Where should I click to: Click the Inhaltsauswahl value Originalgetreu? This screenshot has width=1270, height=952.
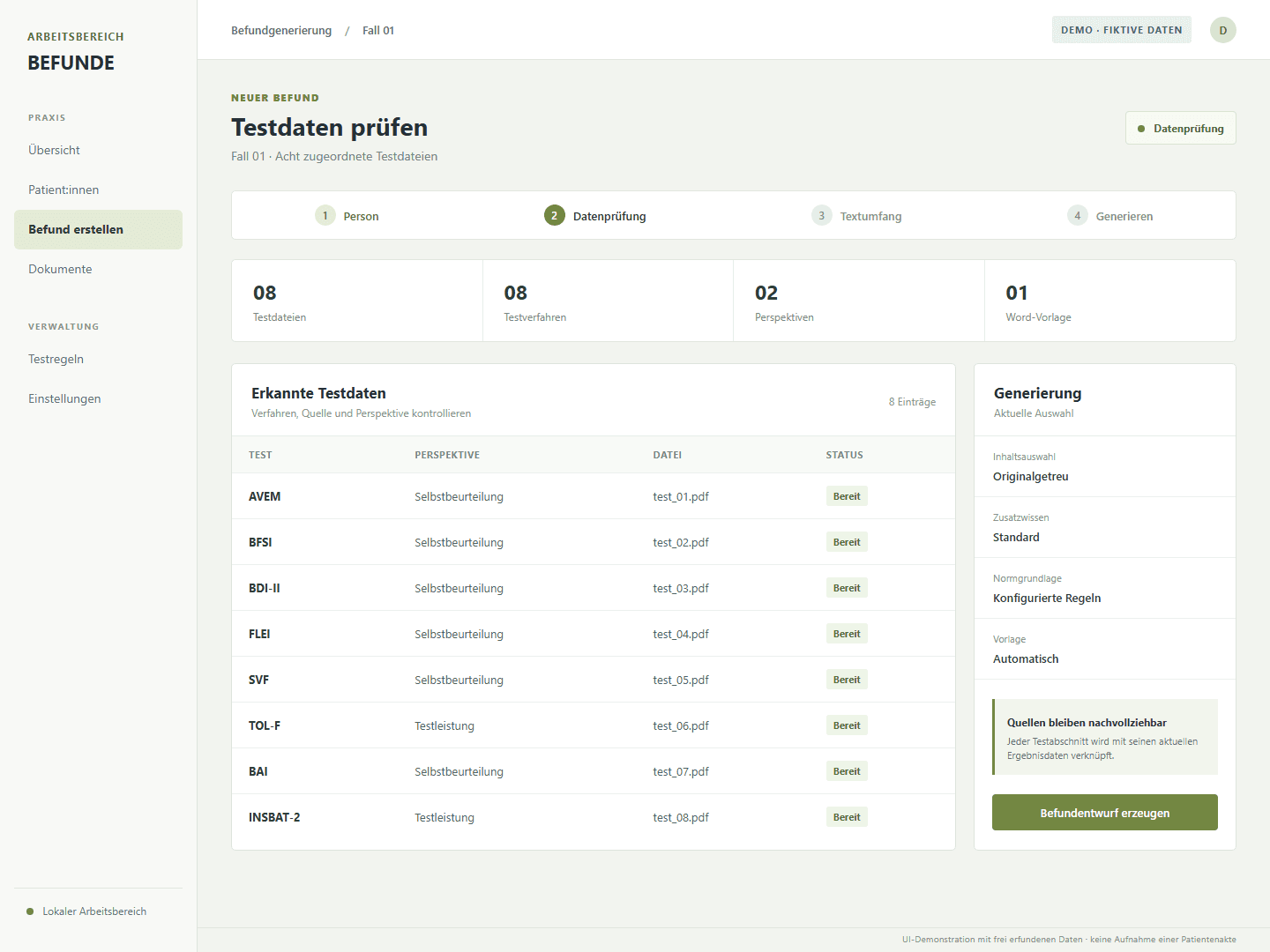pyautogui.click(x=1031, y=476)
